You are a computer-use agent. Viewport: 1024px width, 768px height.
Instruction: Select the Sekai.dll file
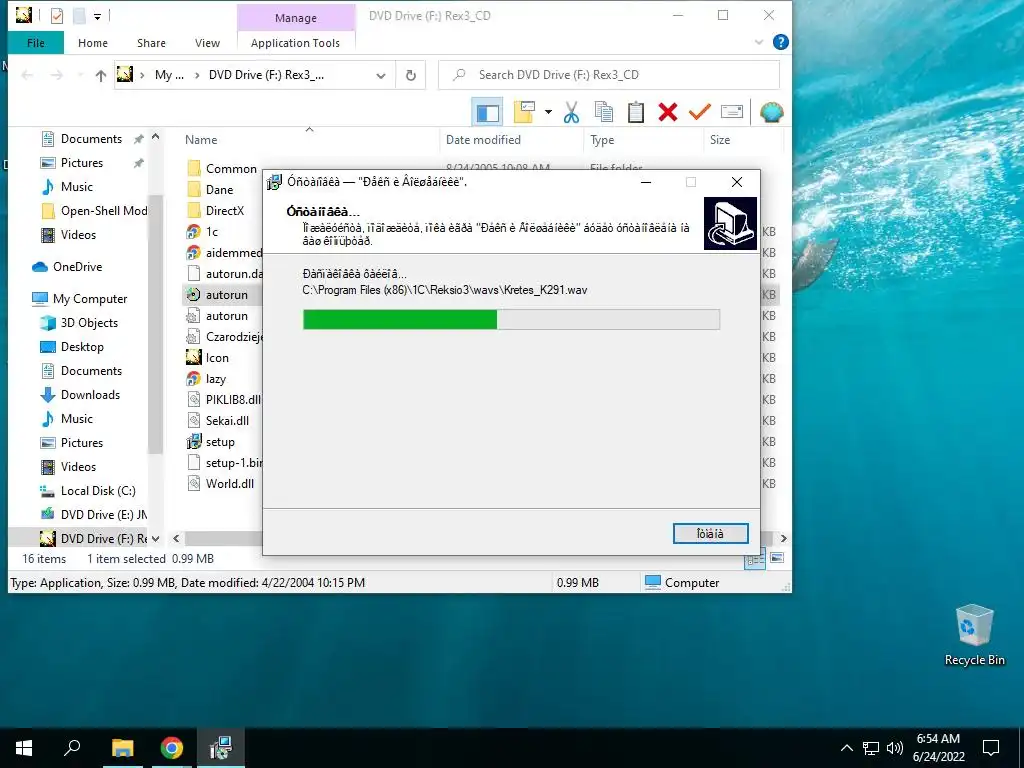(227, 421)
